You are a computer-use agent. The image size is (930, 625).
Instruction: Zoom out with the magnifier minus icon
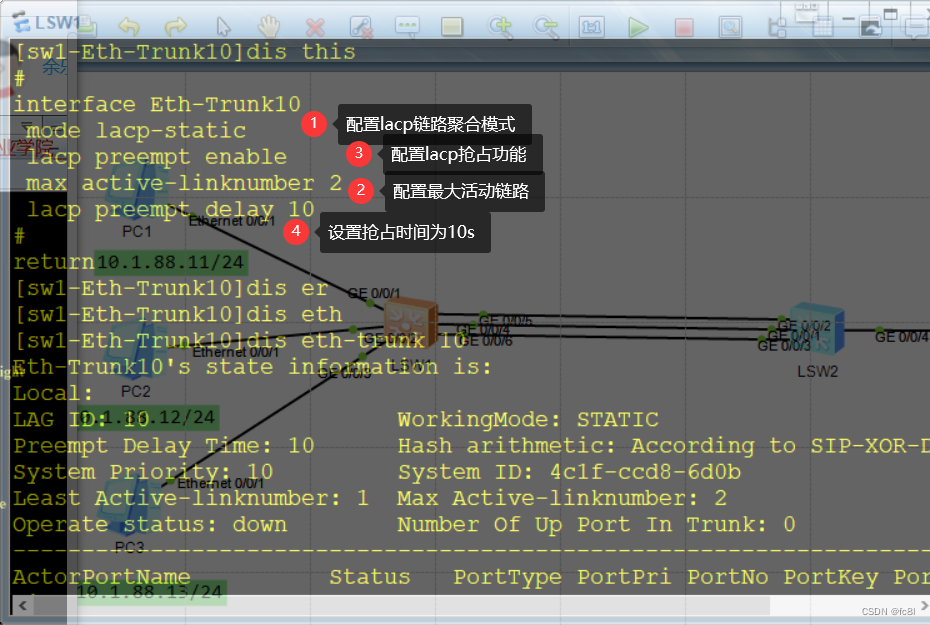[x=546, y=27]
